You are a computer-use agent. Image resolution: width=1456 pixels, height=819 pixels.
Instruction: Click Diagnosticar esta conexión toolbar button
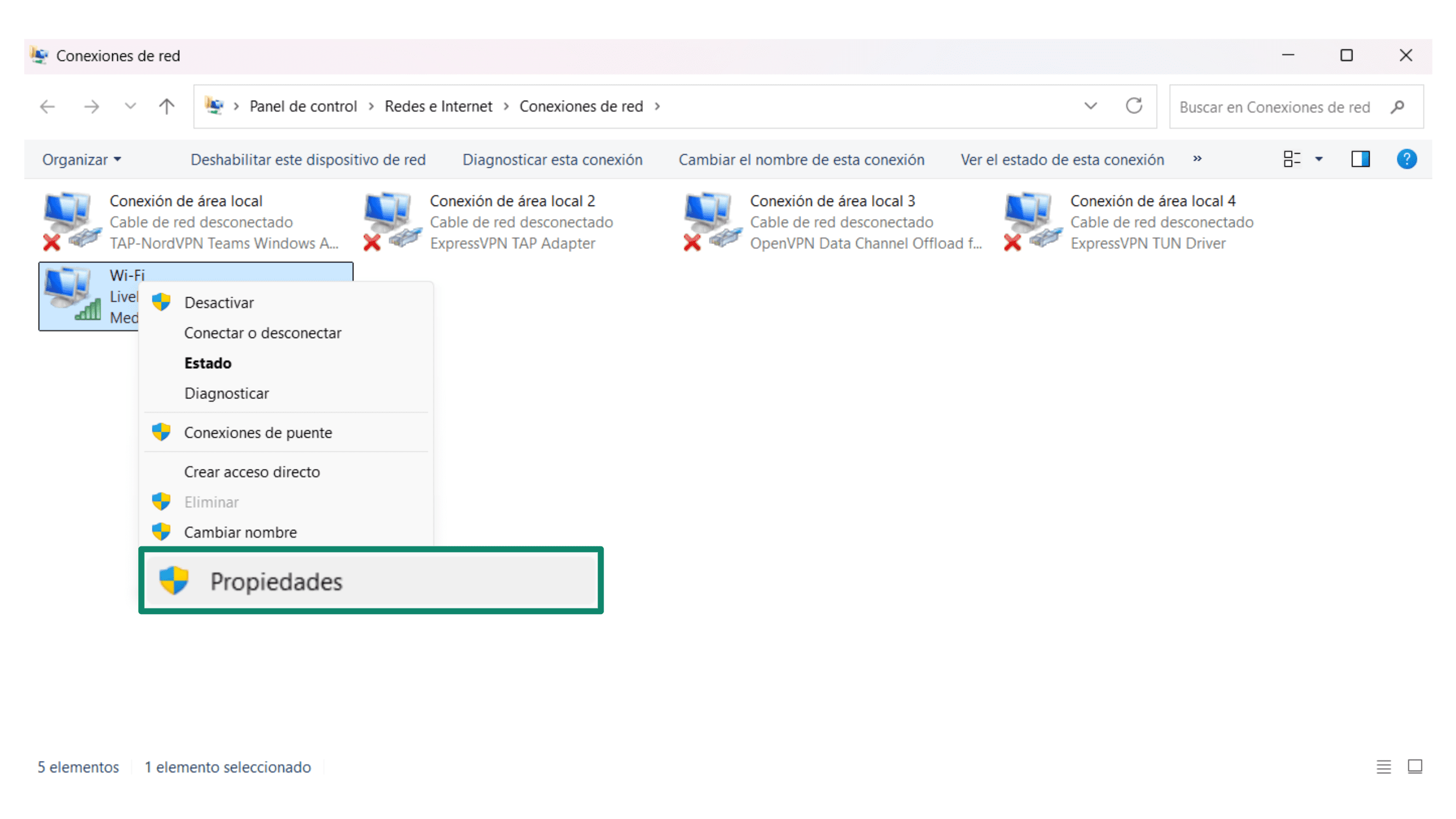[x=552, y=160]
